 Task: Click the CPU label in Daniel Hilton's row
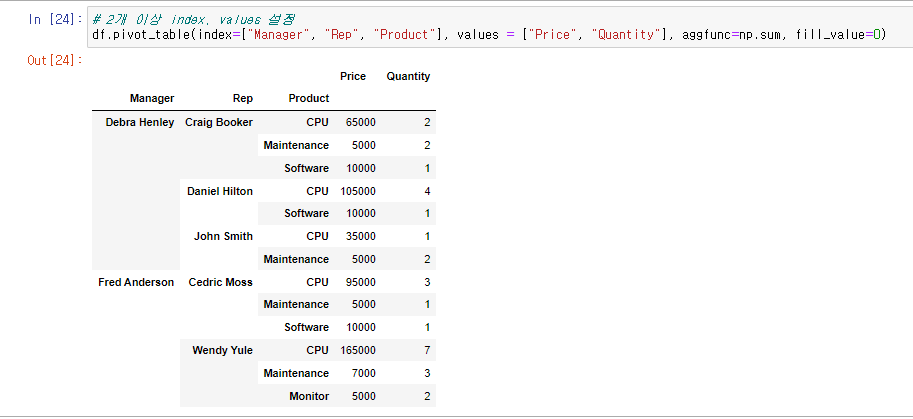pyautogui.click(x=317, y=191)
